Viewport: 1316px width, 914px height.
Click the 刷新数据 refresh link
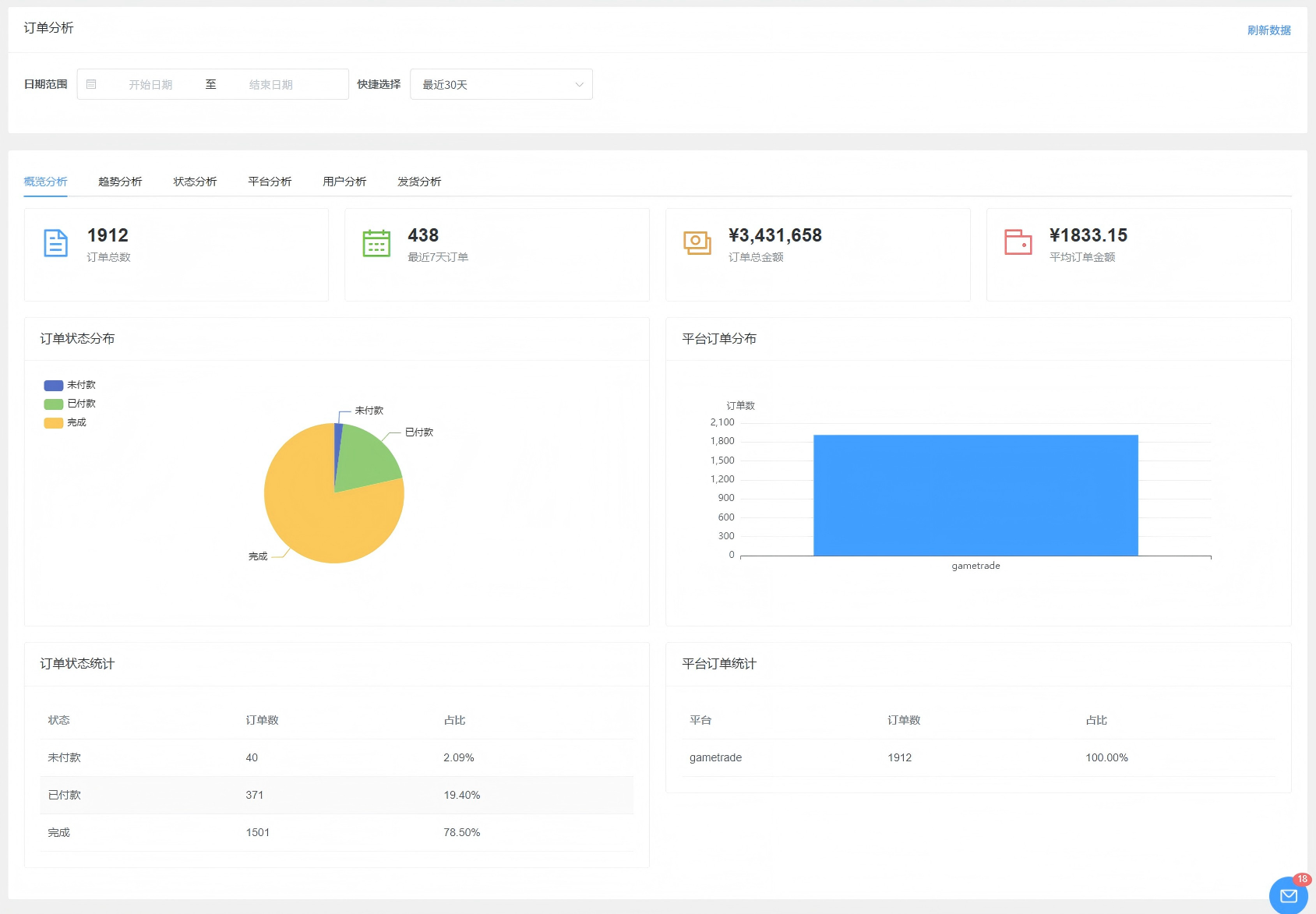pos(1268,30)
